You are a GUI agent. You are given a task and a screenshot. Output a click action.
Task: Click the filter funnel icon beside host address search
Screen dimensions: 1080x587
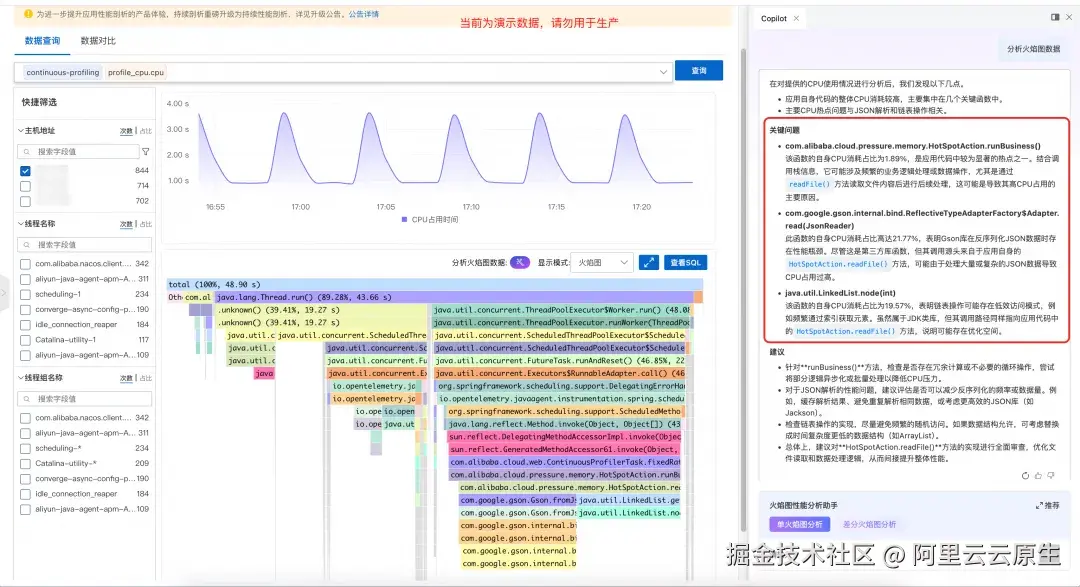(146, 152)
